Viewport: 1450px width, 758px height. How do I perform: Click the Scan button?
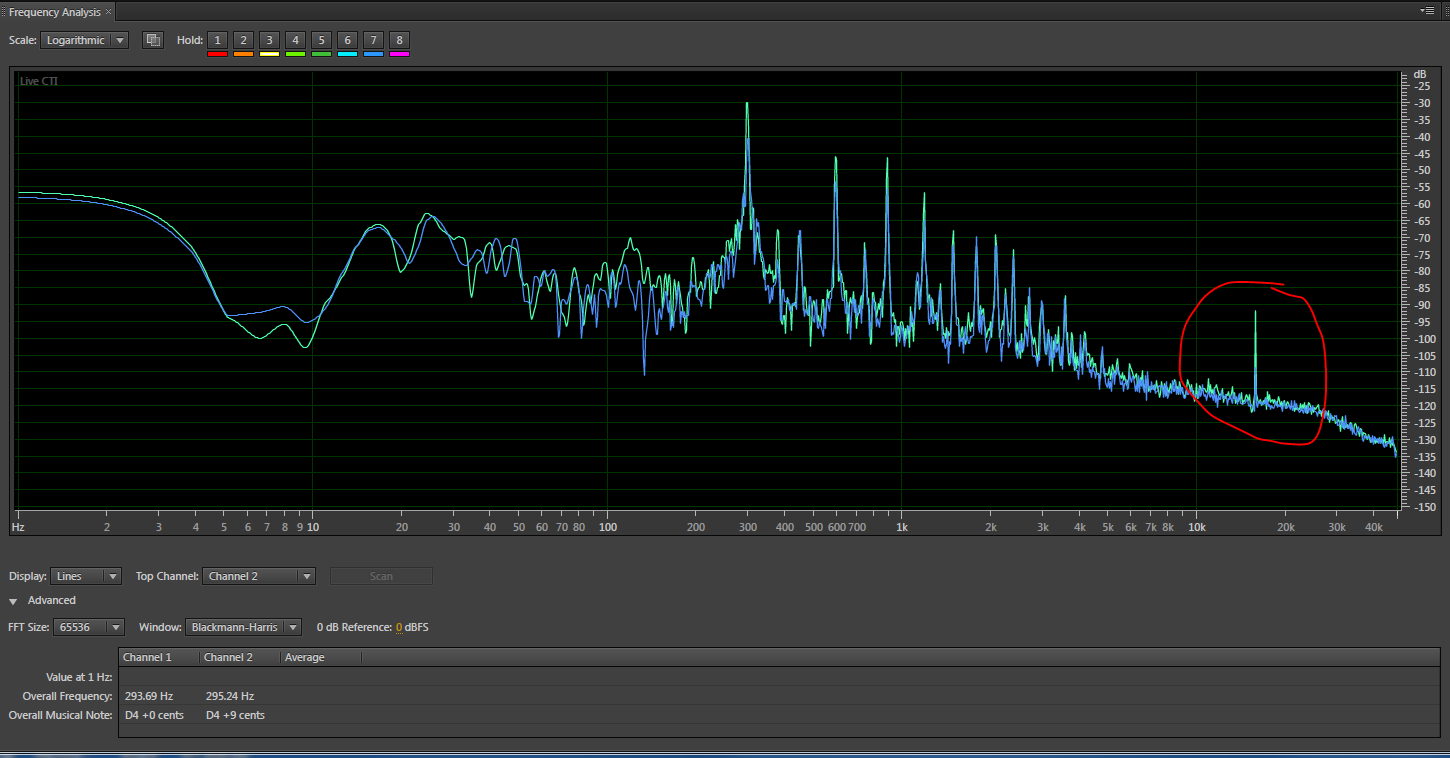381,576
